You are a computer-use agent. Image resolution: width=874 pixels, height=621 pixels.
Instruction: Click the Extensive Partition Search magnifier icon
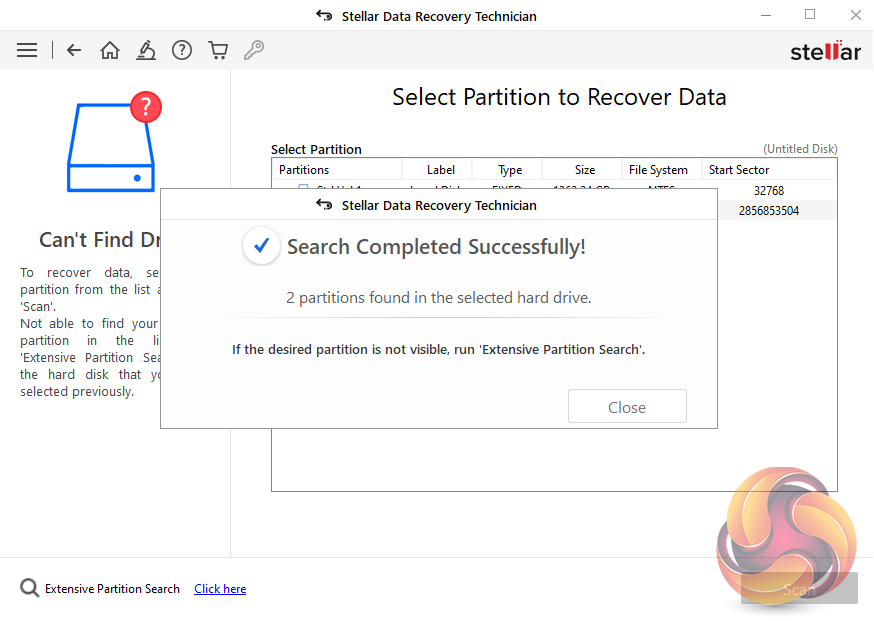click(x=30, y=589)
